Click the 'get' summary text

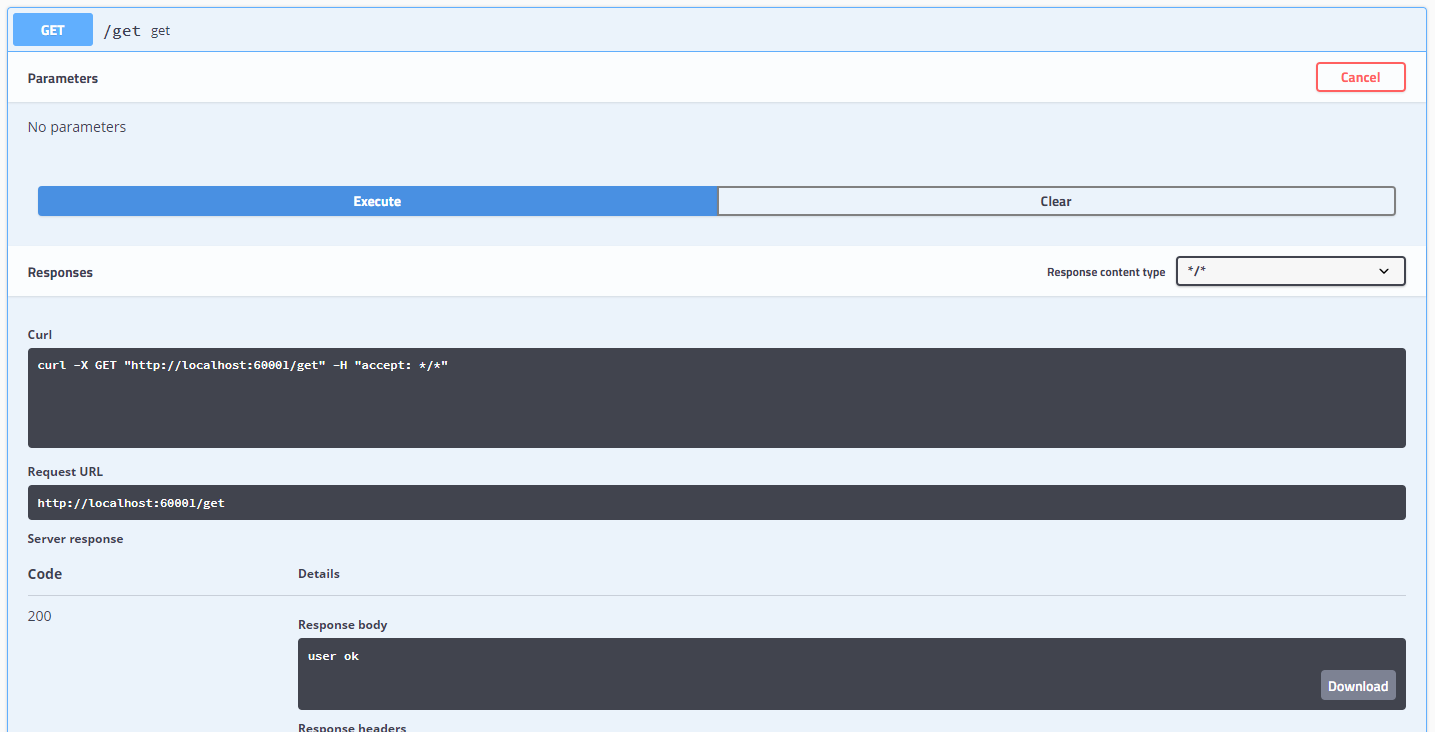(x=160, y=31)
